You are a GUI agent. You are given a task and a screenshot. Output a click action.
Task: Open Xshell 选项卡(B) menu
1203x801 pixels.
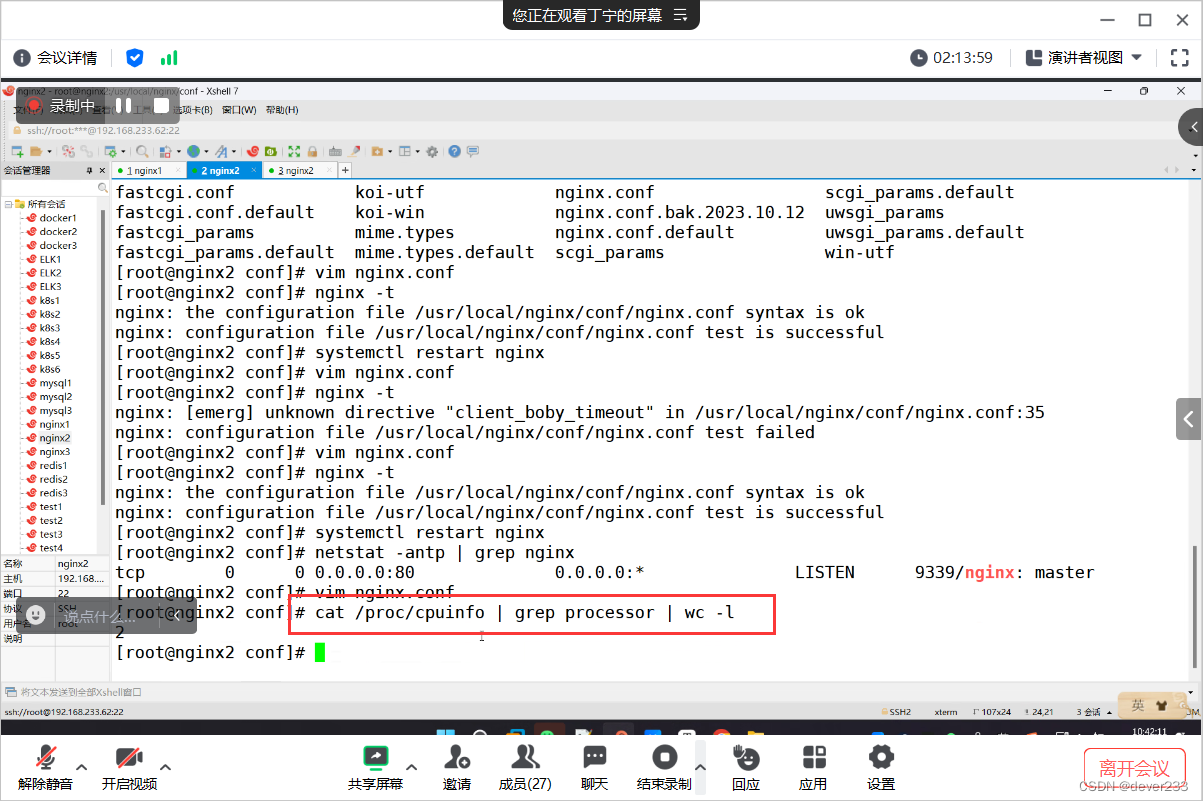pyautogui.click(x=193, y=110)
